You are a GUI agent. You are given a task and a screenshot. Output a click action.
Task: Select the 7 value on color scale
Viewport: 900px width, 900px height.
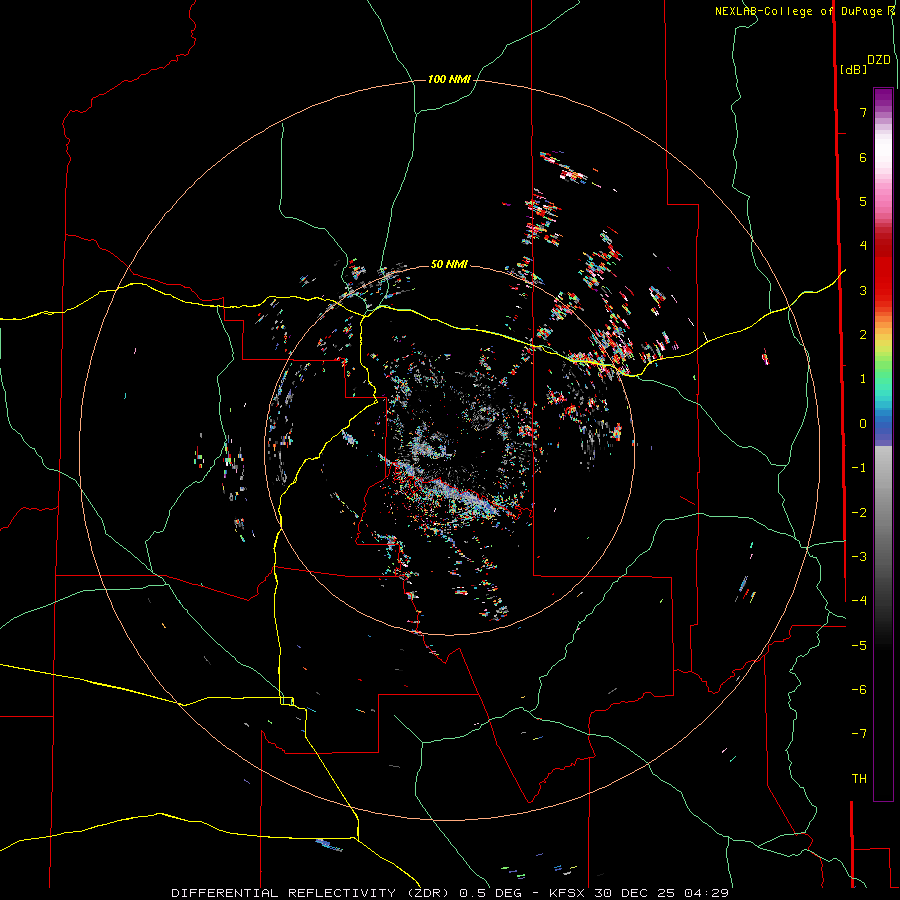pyautogui.click(x=863, y=112)
